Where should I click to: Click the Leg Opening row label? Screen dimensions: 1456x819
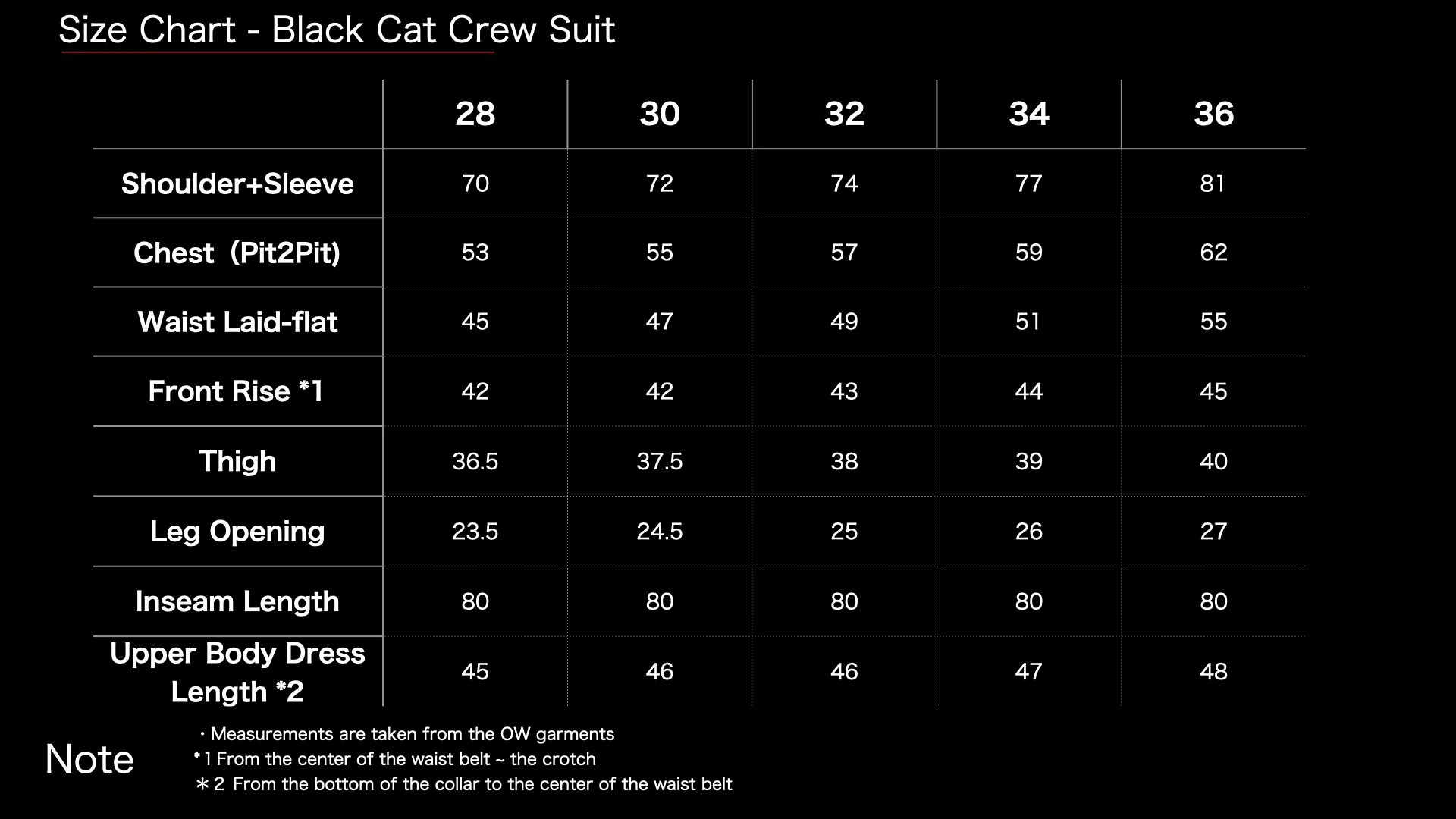[237, 531]
